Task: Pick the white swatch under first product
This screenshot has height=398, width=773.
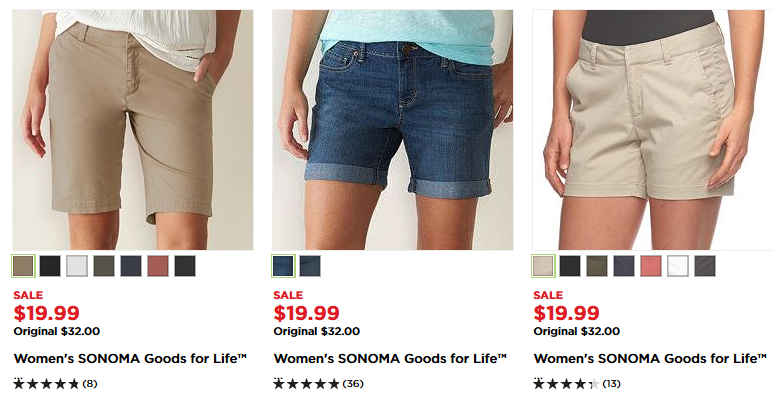Action: tap(77, 266)
